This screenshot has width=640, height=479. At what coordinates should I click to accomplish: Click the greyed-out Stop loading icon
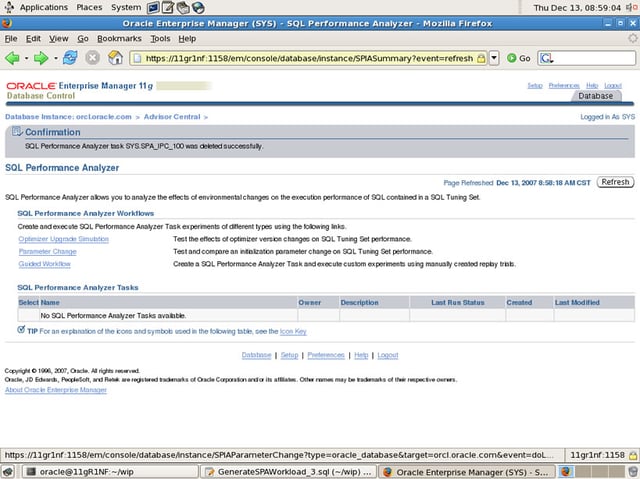pos(93,58)
